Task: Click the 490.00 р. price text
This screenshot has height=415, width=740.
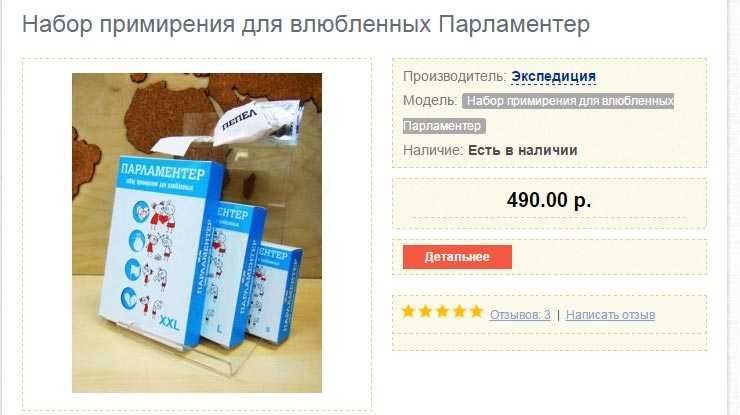Action: (x=549, y=200)
